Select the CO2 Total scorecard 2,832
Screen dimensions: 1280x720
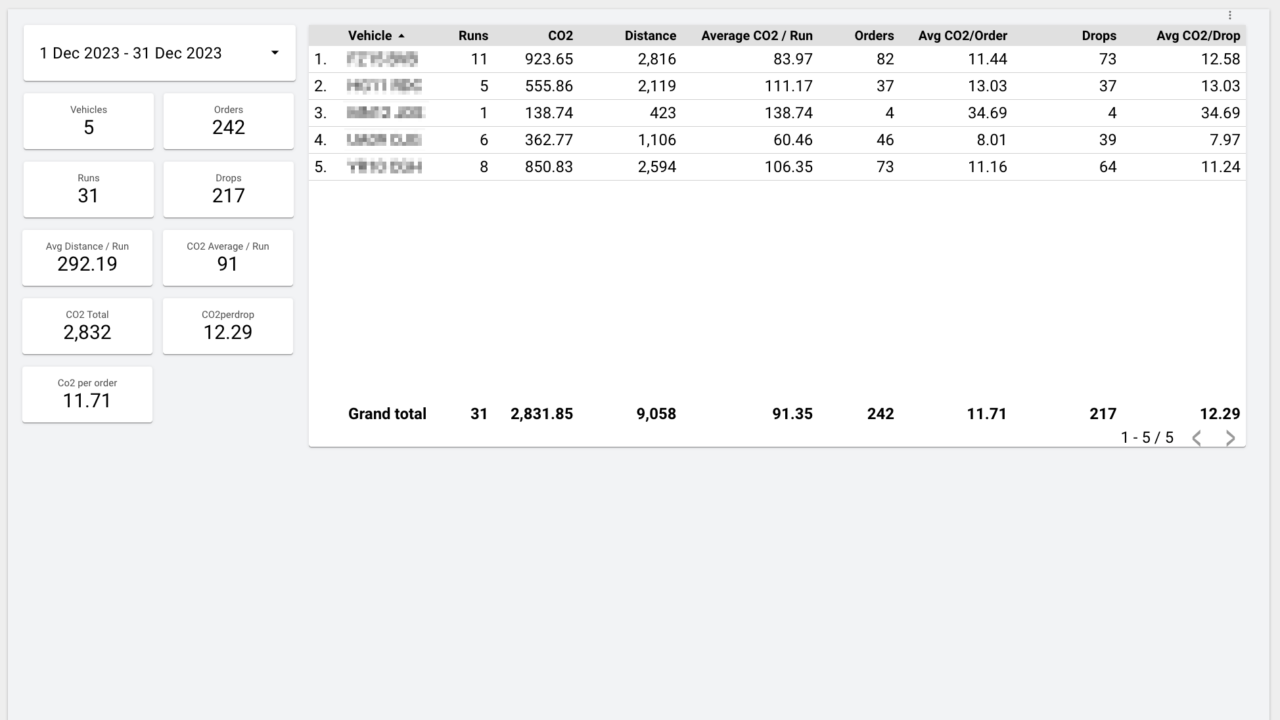(87, 325)
